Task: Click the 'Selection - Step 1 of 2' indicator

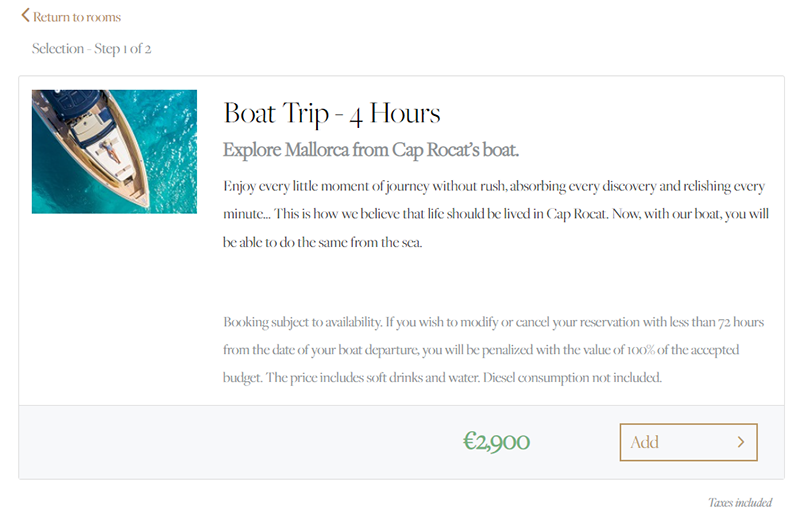Action: click(91, 48)
